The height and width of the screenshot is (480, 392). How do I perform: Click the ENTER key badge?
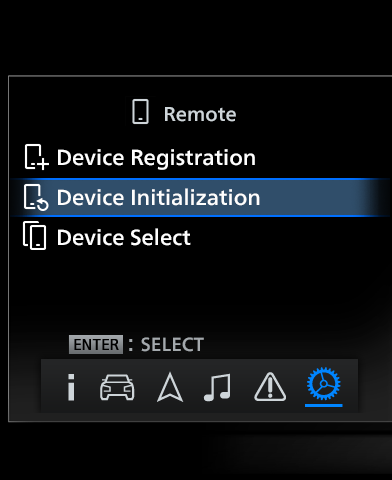point(96,345)
